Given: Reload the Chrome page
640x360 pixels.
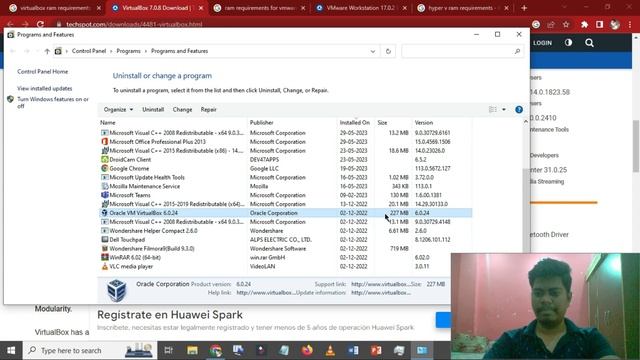Looking at the screenshot, I should (40, 24).
